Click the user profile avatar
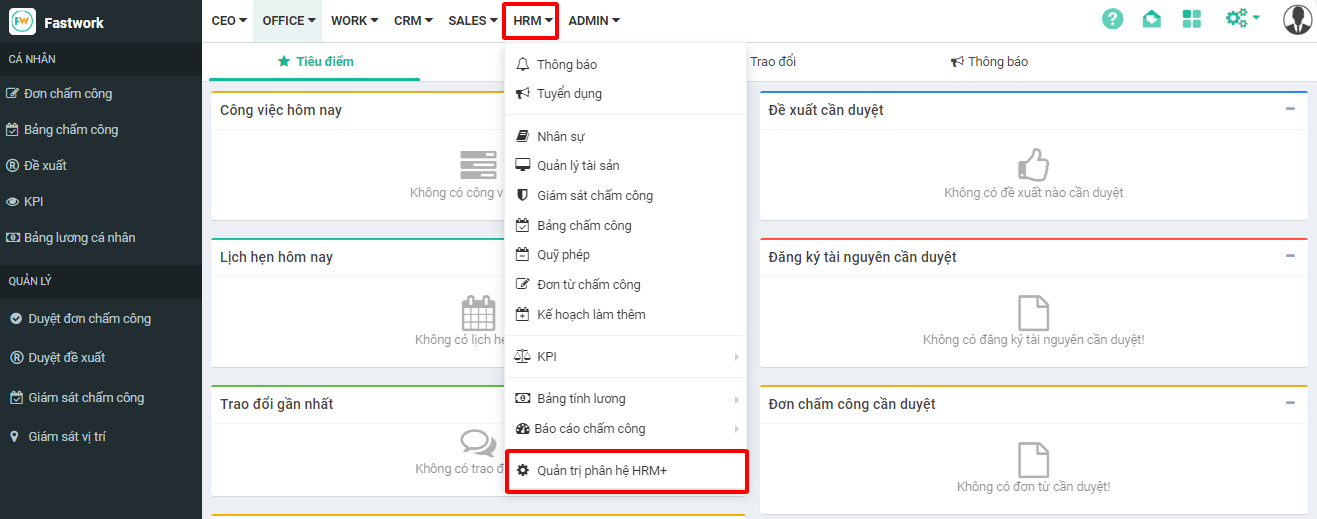Screen dimensions: 1317x519 [1297, 19]
